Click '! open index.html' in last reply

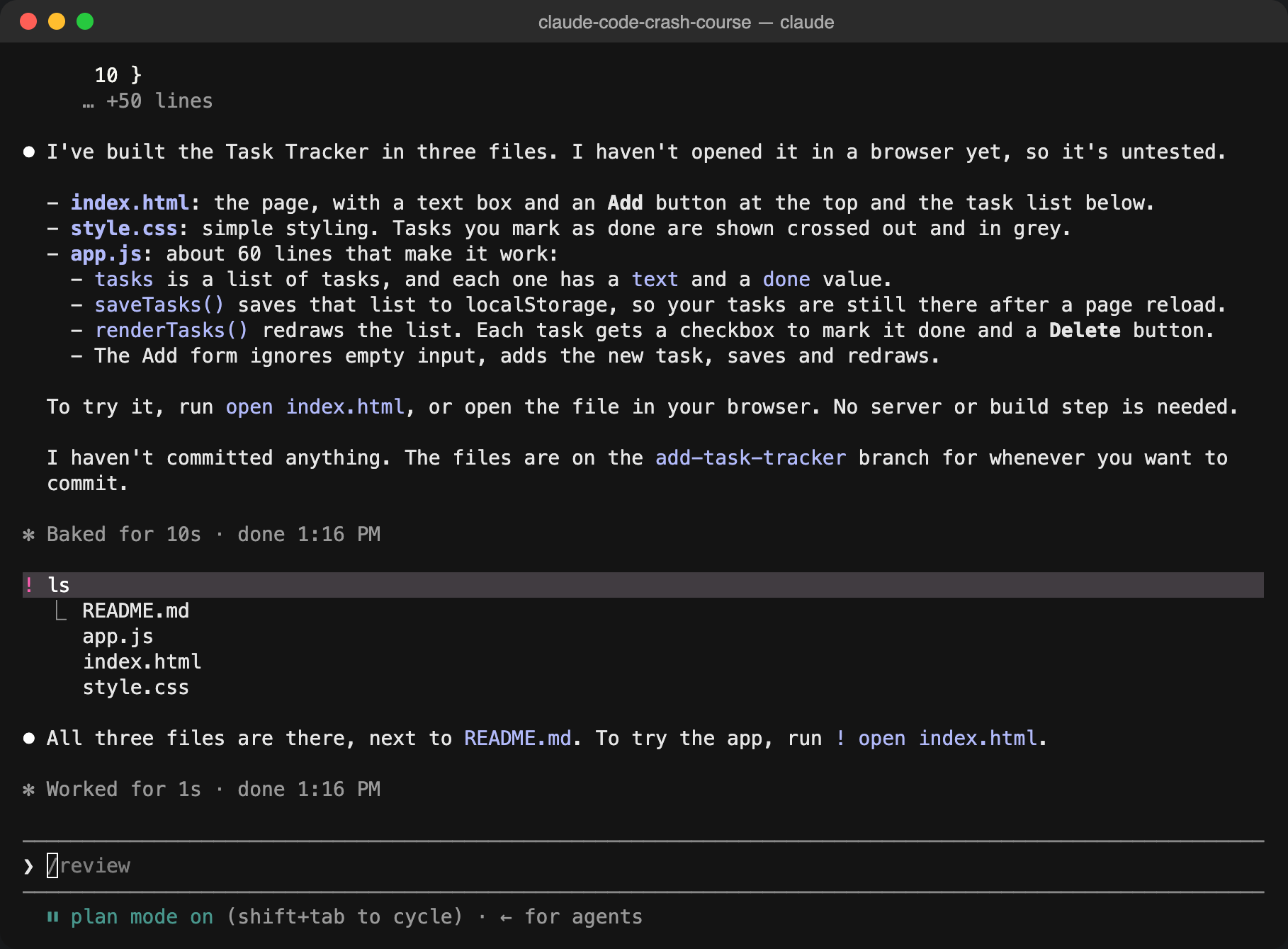[x=936, y=738]
